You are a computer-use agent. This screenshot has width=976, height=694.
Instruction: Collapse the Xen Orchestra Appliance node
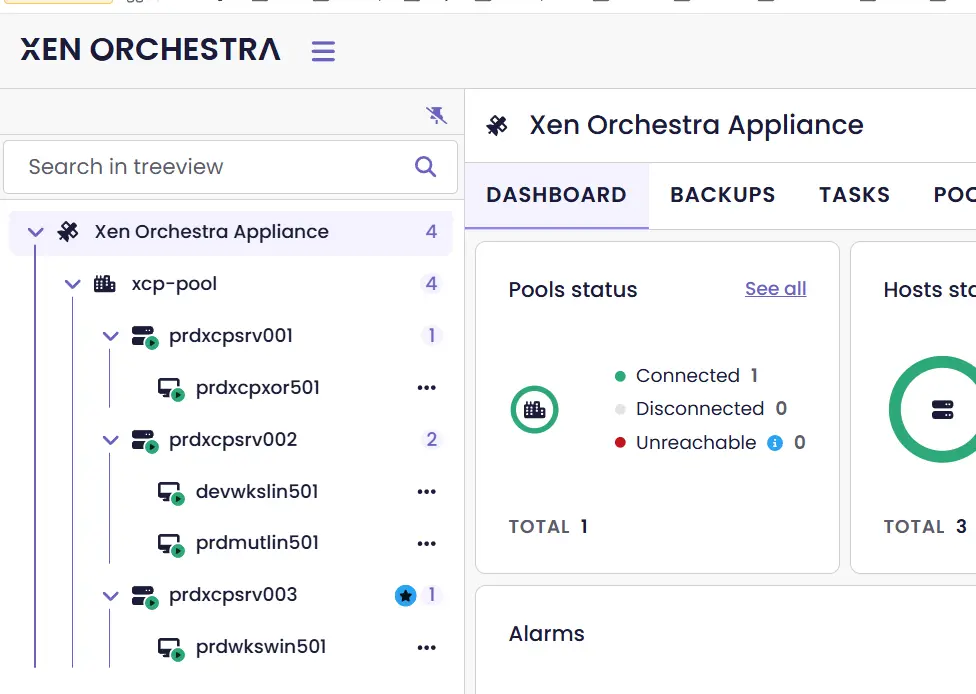click(x=35, y=231)
